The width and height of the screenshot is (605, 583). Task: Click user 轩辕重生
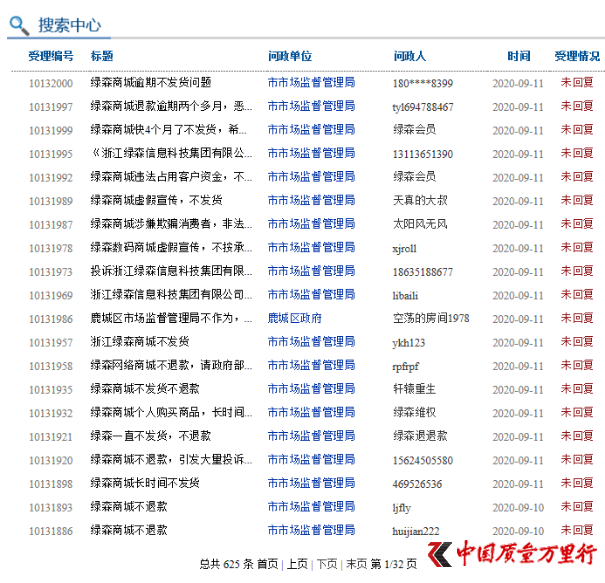414,389
